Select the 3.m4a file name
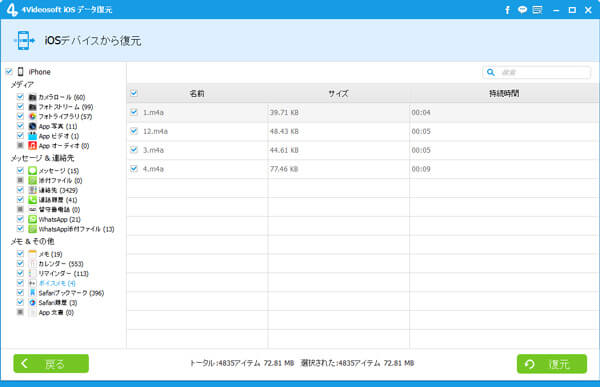 point(153,150)
